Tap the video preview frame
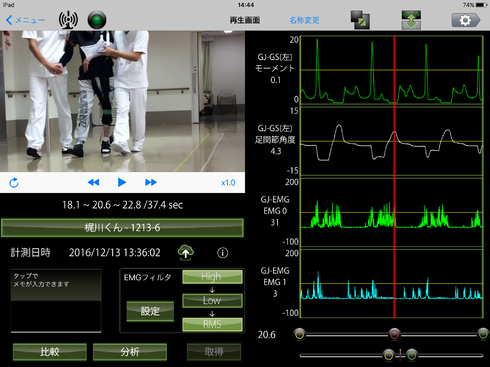Viewport: 490px width, 367px height. (122, 101)
